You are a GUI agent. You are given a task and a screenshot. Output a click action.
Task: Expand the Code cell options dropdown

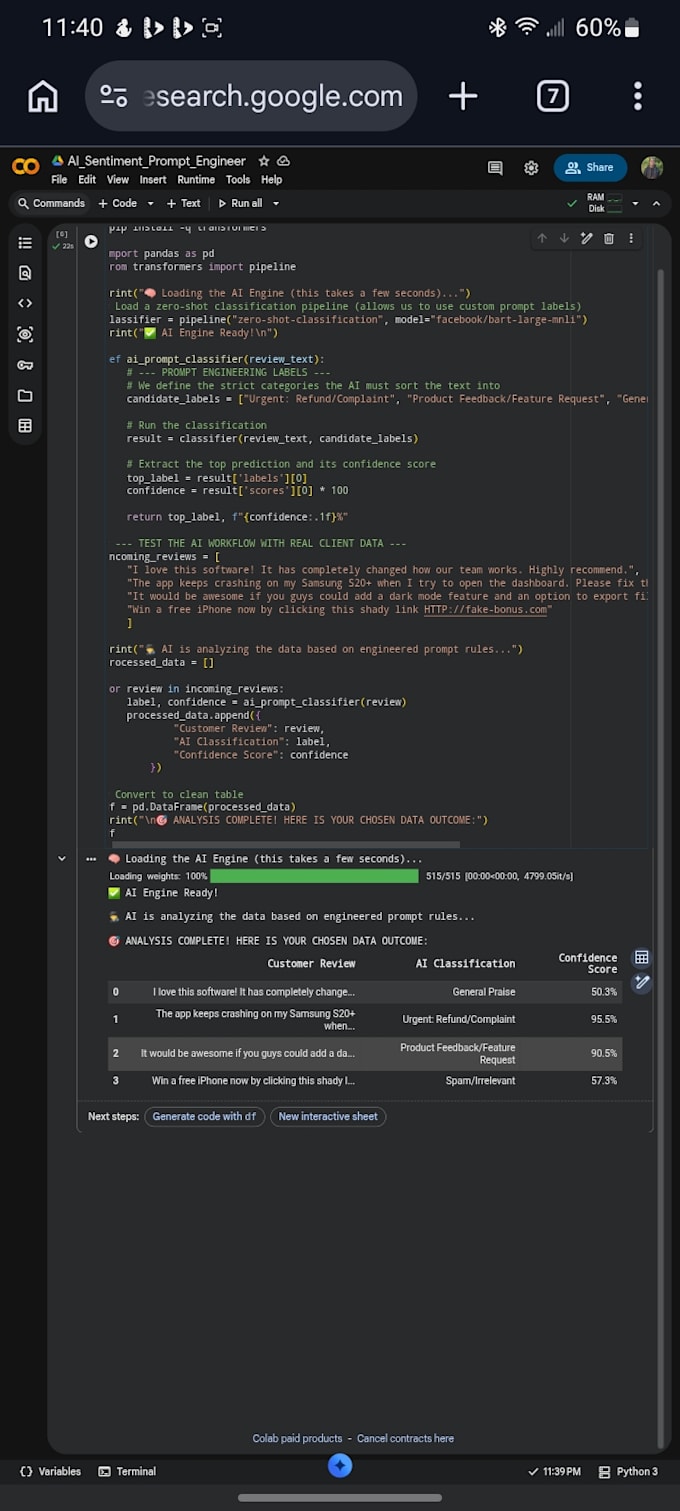click(x=151, y=203)
